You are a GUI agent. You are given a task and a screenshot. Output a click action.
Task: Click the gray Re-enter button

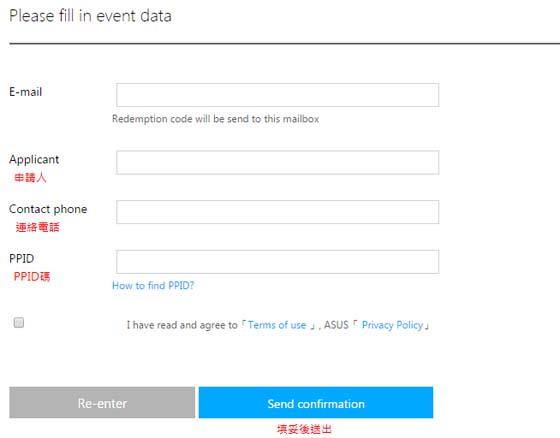[x=102, y=403]
